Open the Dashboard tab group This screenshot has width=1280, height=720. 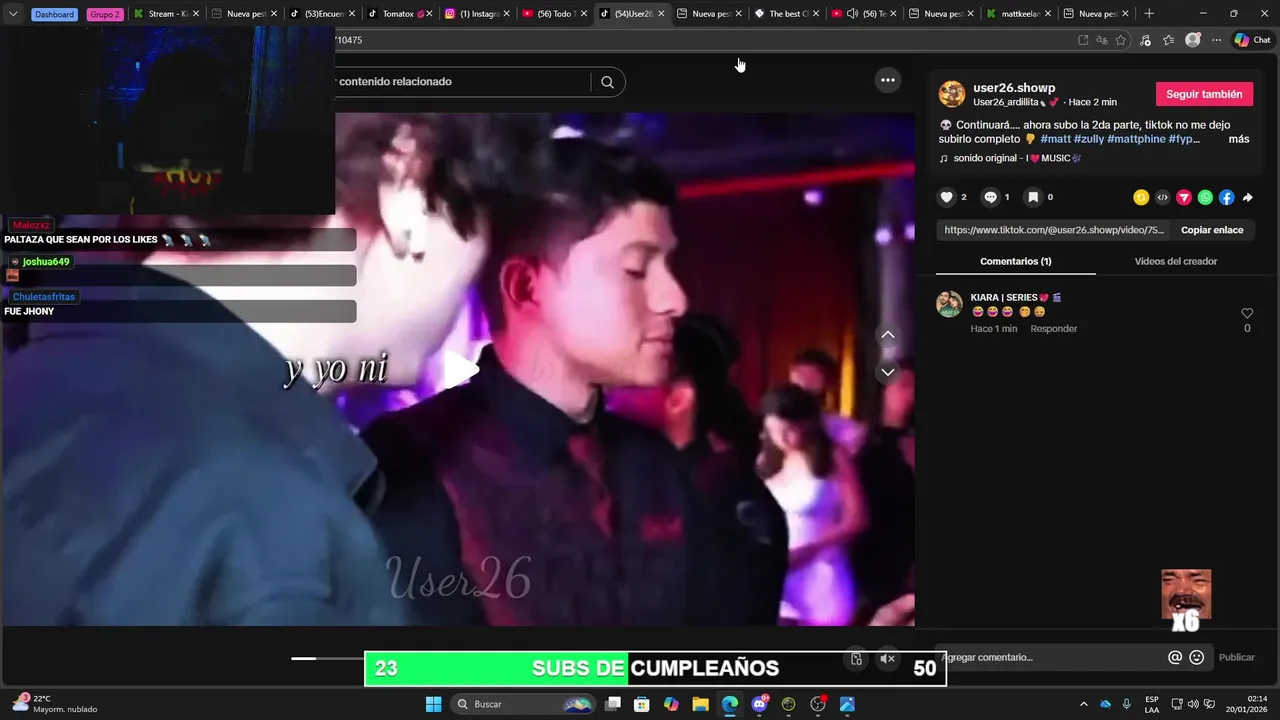click(x=54, y=14)
